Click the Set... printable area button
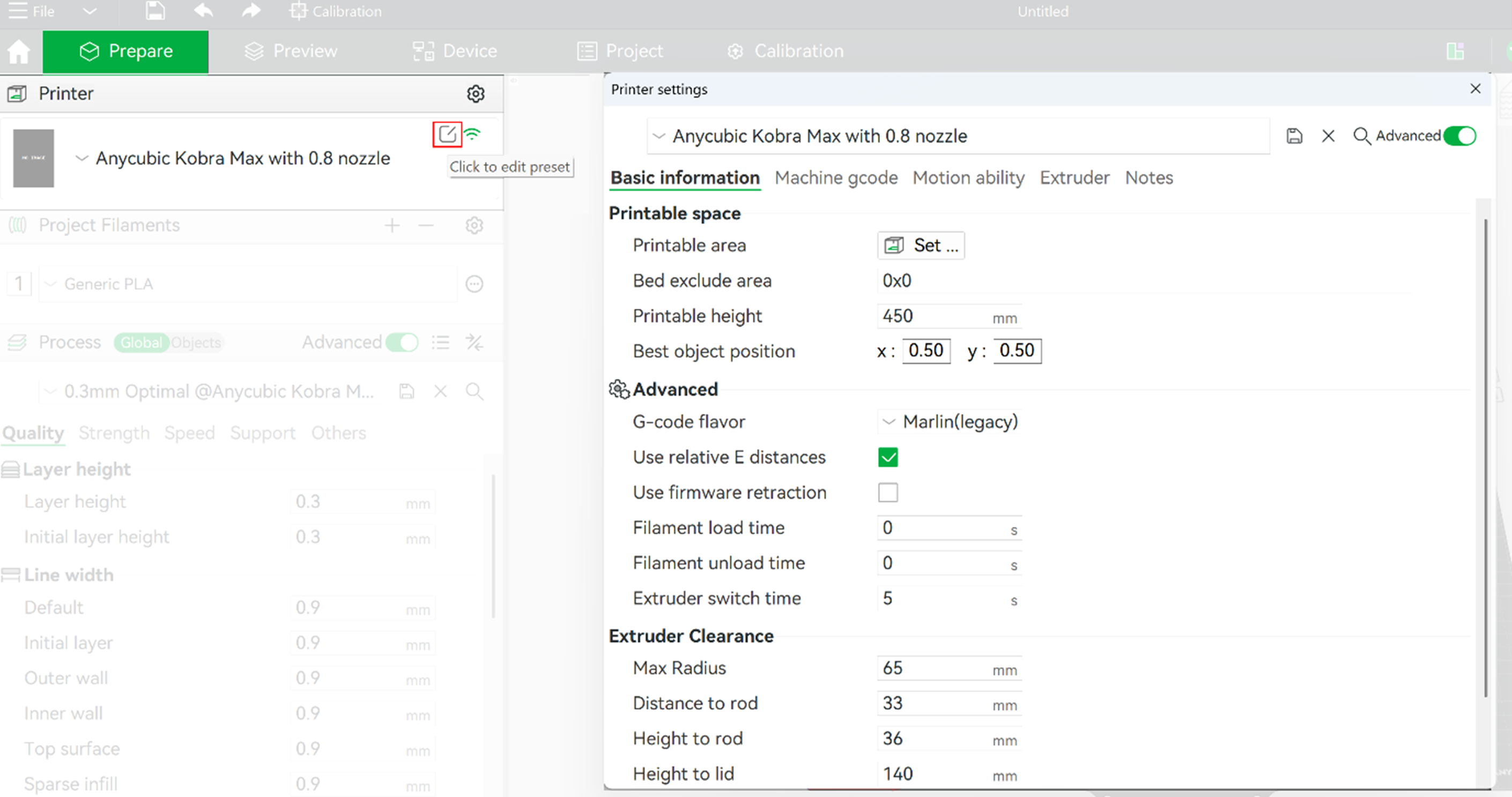This screenshot has height=797, width=1512. click(921, 245)
